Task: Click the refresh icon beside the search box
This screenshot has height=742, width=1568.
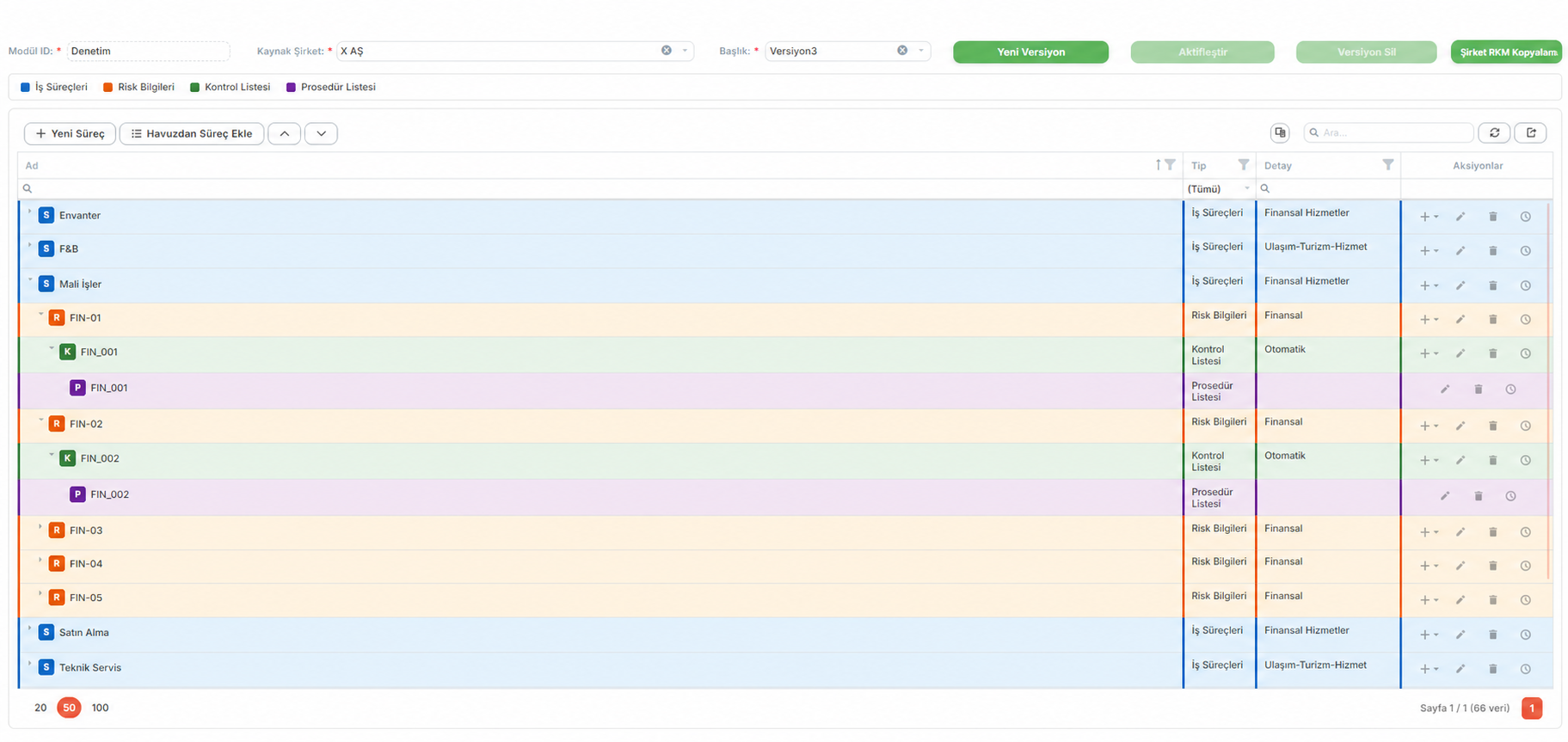Action: [1494, 132]
